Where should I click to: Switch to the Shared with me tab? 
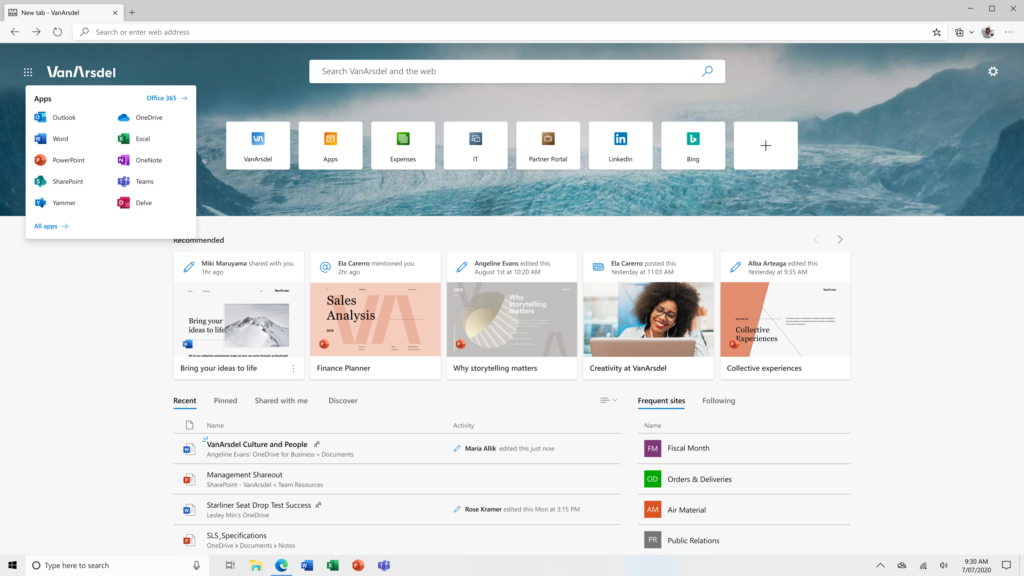281,401
